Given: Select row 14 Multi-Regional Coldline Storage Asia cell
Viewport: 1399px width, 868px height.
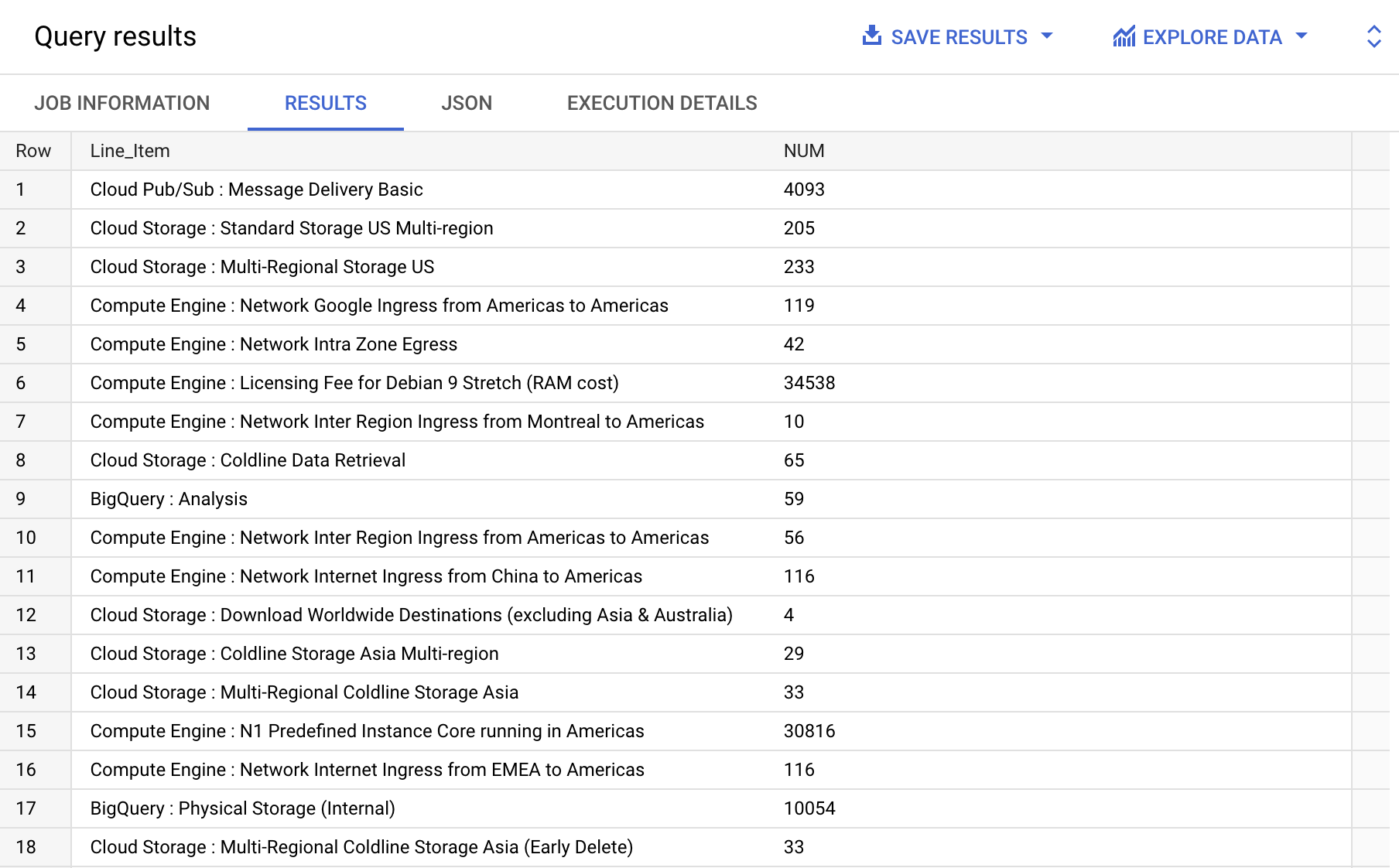Looking at the screenshot, I should tap(304, 692).
